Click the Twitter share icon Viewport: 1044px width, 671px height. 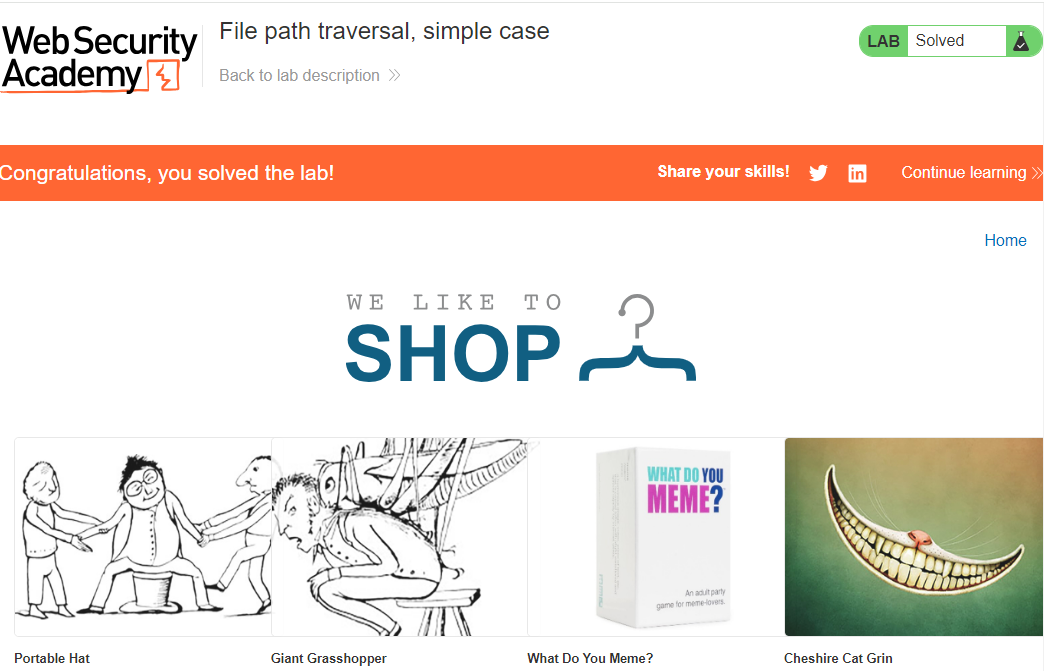click(818, 173)
